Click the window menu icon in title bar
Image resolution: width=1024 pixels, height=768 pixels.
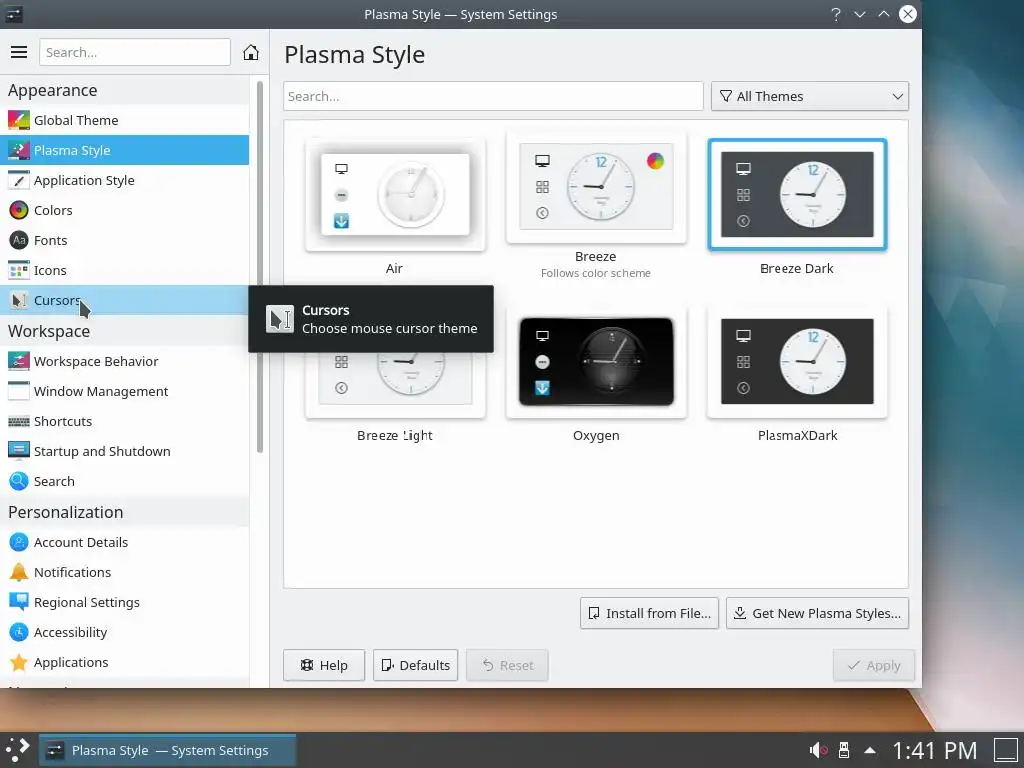(x=14, y=14)
